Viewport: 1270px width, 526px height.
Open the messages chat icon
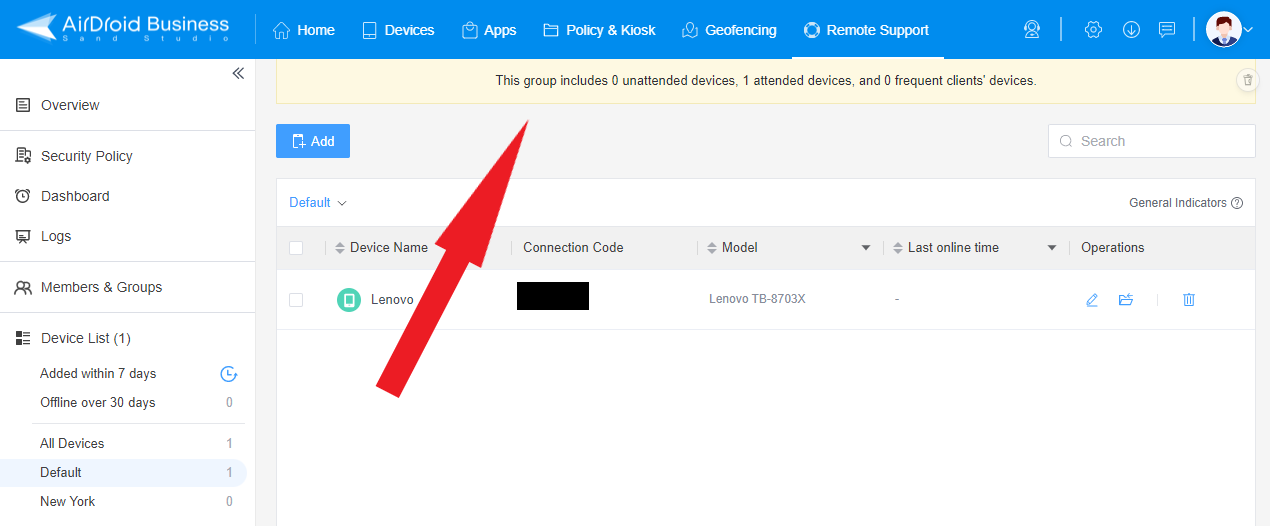coord(1167,30)
